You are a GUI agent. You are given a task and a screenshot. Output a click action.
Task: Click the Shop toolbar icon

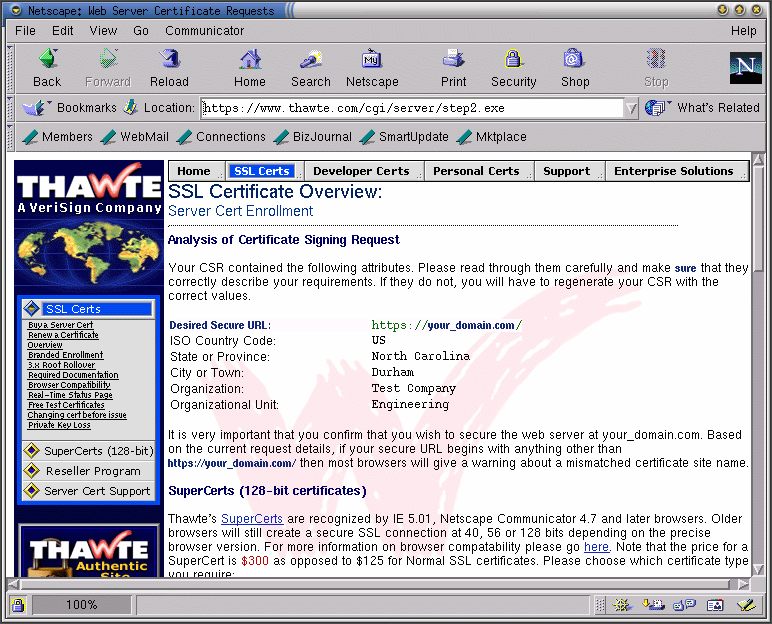574,67
